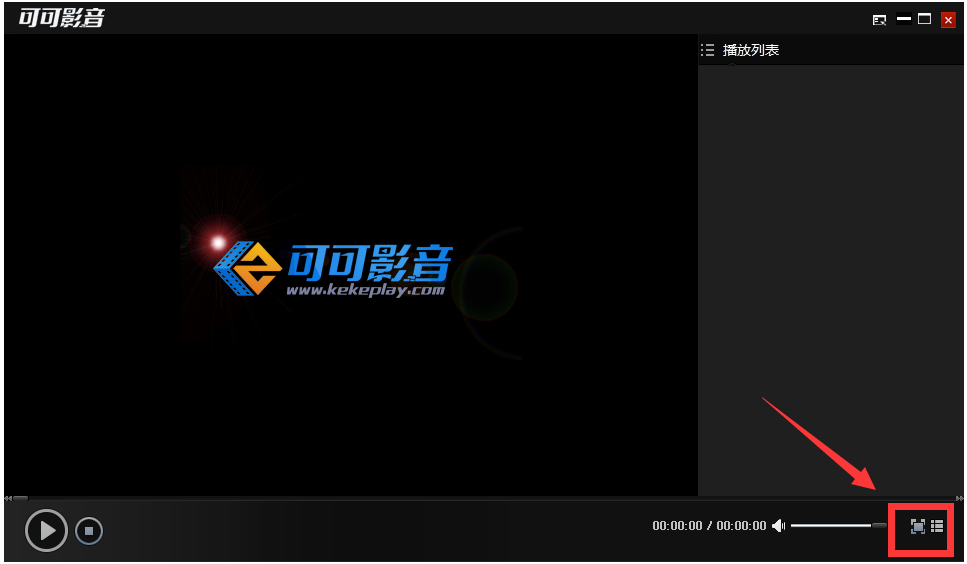Click the fast-forward arrows right of the seek bar

click(960, 498)
